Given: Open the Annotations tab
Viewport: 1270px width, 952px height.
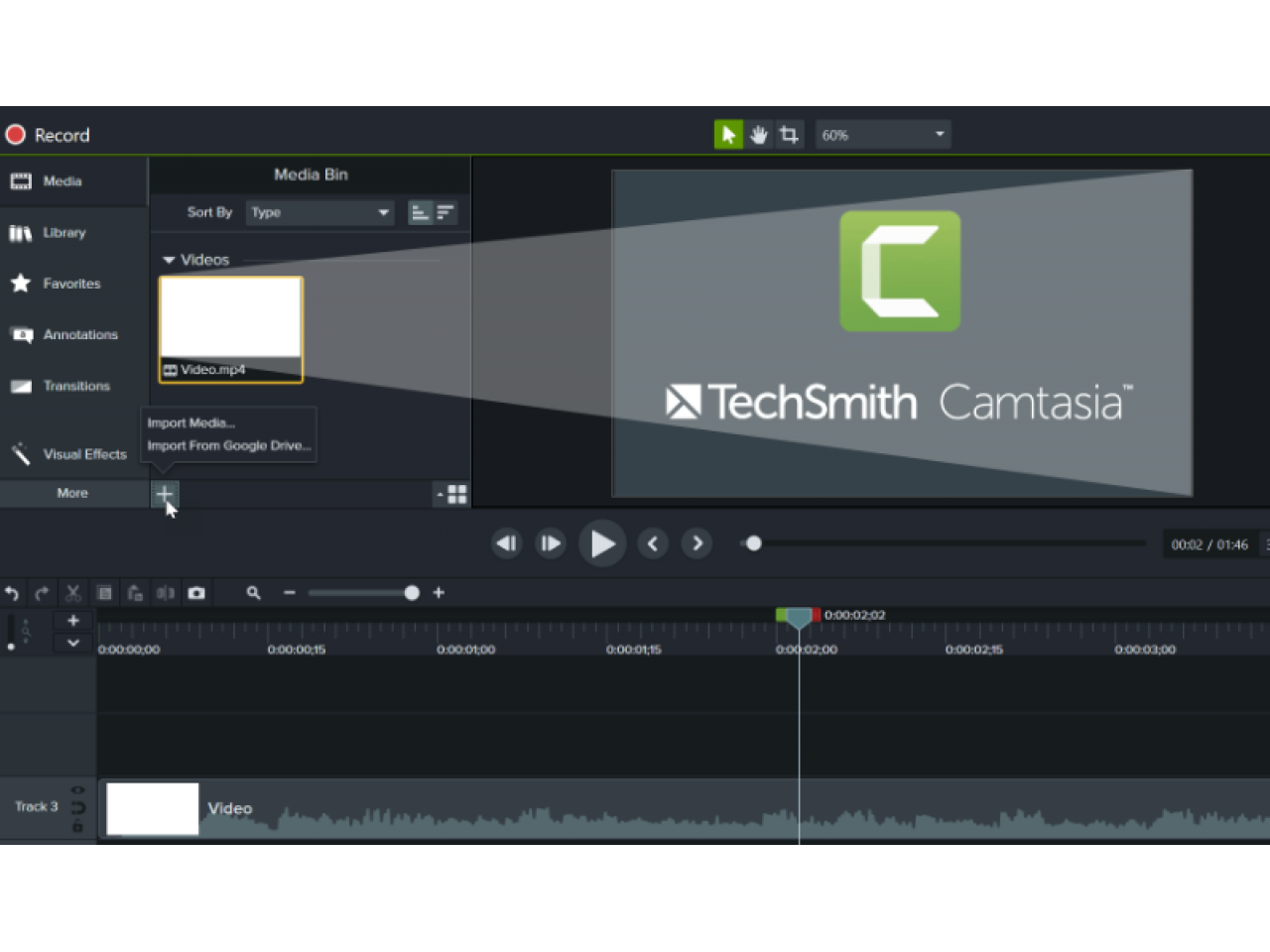Looking at the screenshot, I should tap(73, 335).
